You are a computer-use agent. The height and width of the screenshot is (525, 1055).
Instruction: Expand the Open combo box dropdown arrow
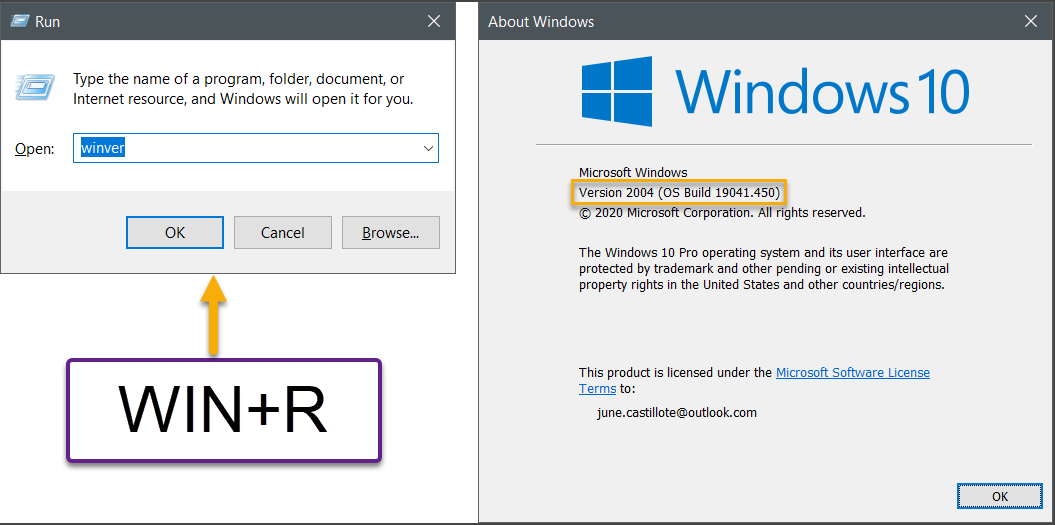pos(428,148)
